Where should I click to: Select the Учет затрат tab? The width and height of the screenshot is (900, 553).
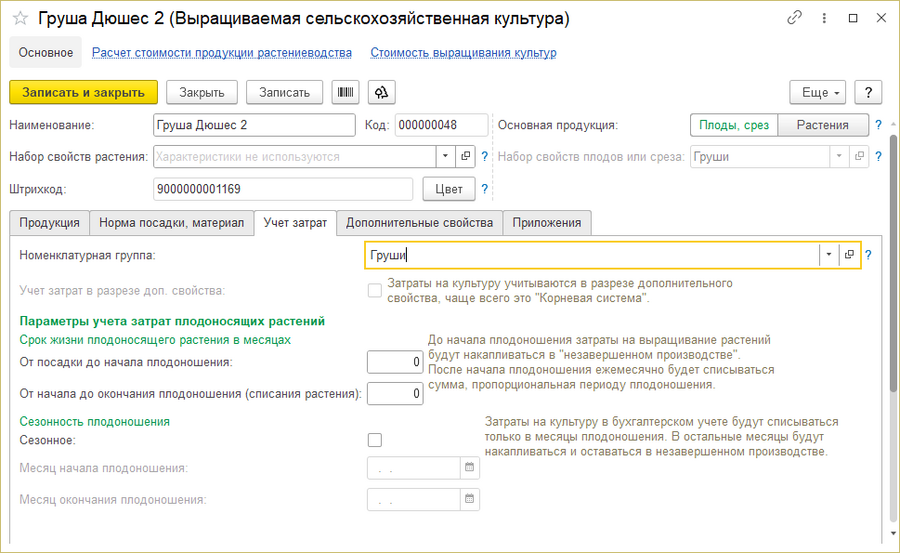coord(295,223)
